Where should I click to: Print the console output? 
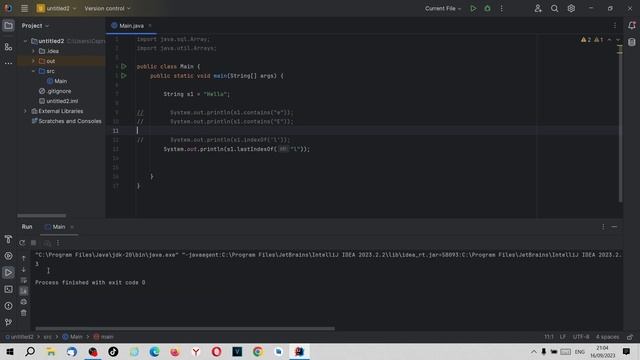24,302
